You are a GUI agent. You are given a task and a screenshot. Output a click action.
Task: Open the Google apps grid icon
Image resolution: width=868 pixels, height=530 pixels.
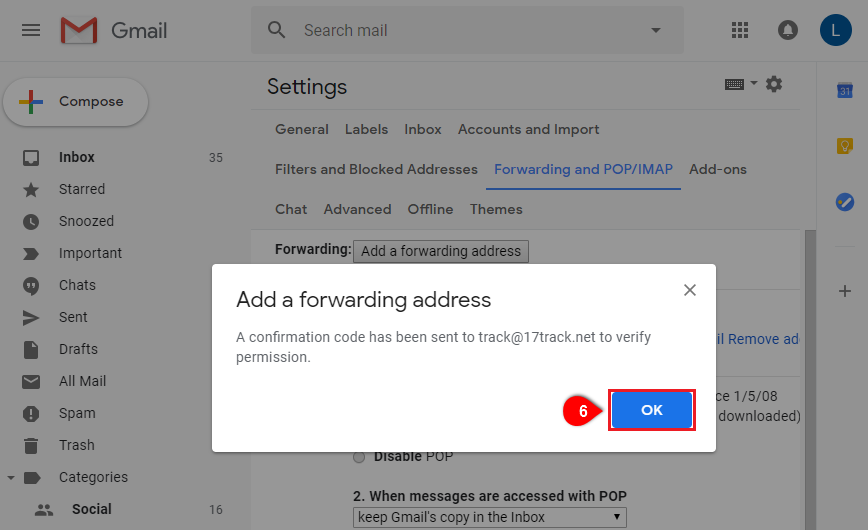point(740,30)
